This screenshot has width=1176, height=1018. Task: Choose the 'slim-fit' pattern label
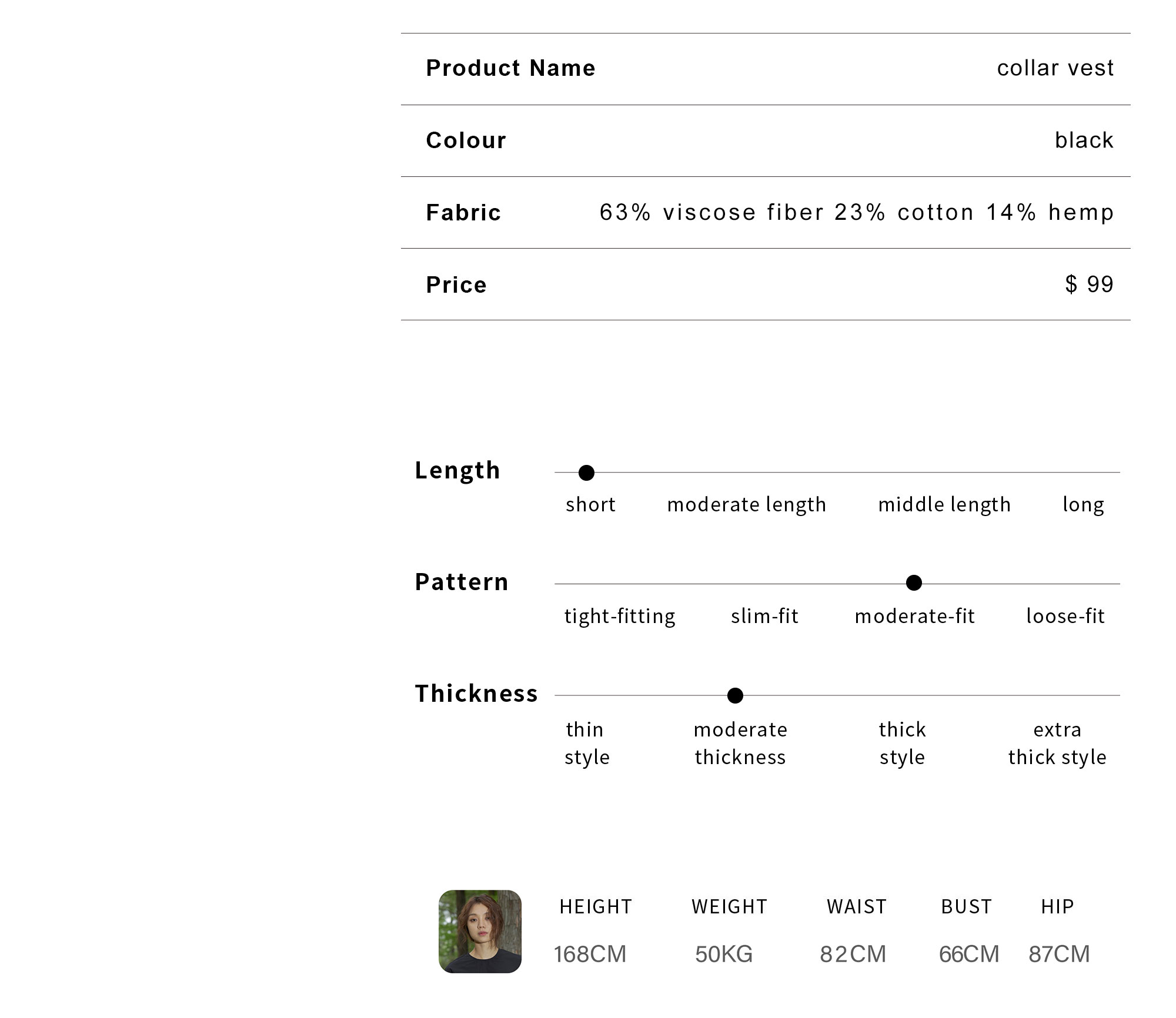764,617
